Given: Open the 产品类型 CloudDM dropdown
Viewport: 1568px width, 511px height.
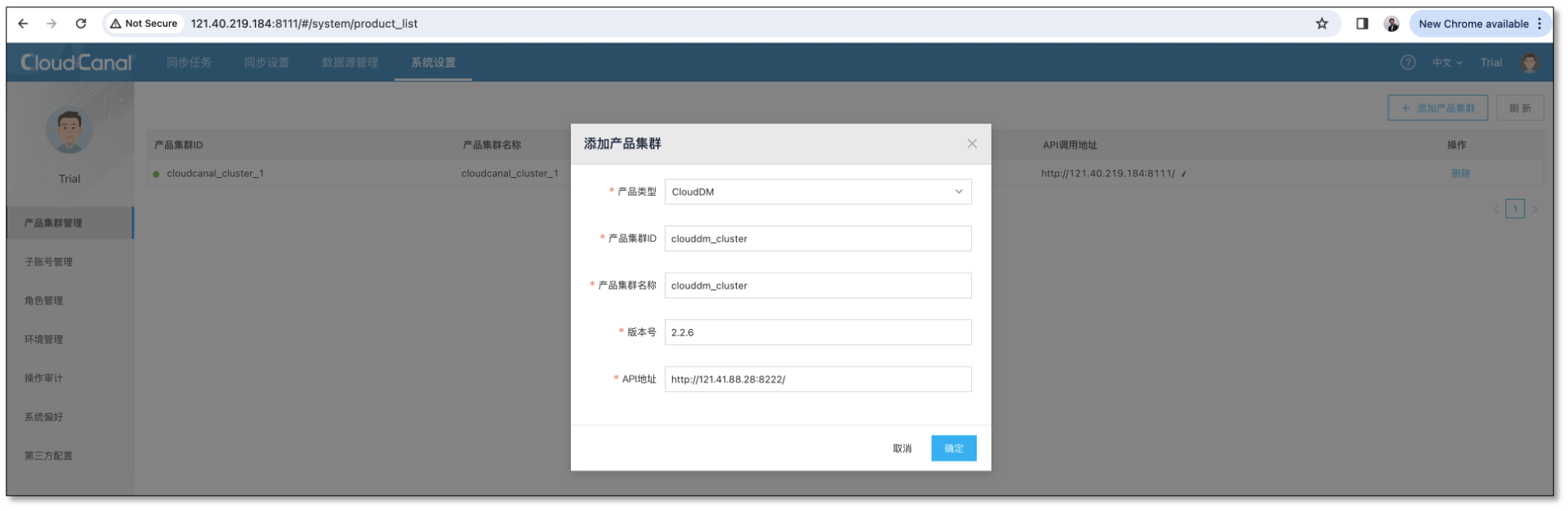Looking at the screenshot, I should click(817, 192).
